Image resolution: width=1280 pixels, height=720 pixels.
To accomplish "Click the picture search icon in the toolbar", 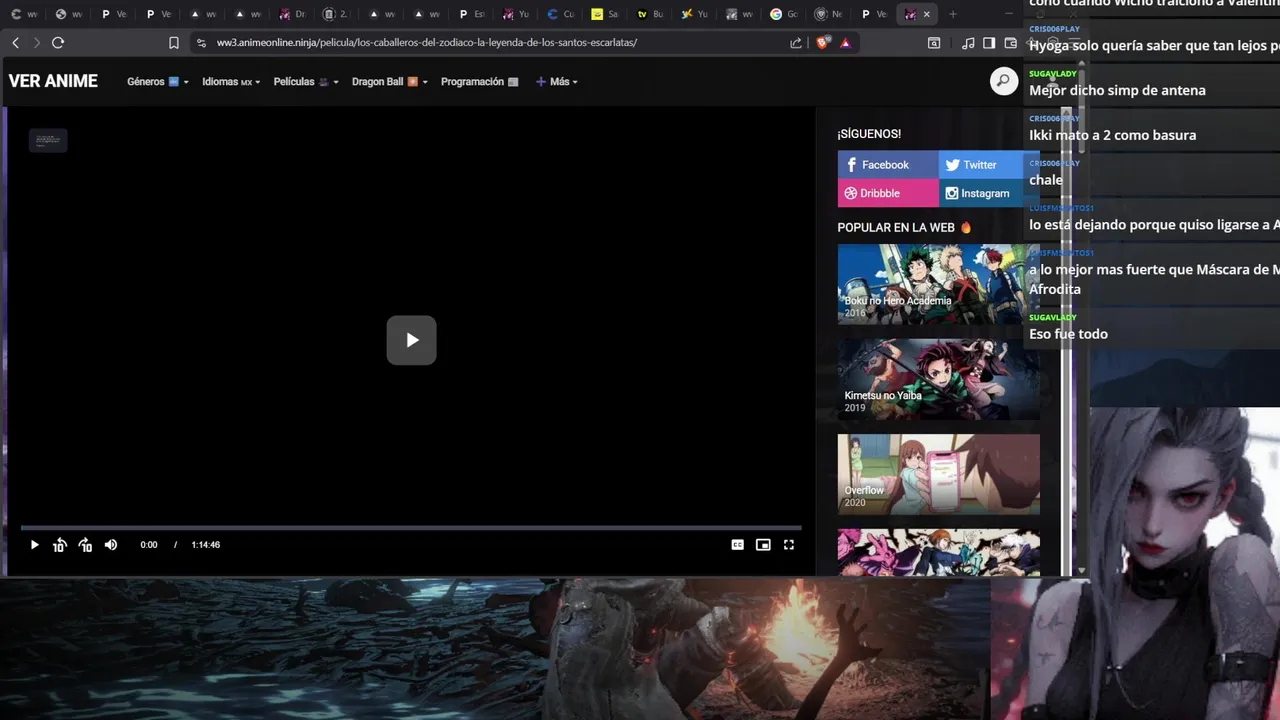I will [934, 43].
